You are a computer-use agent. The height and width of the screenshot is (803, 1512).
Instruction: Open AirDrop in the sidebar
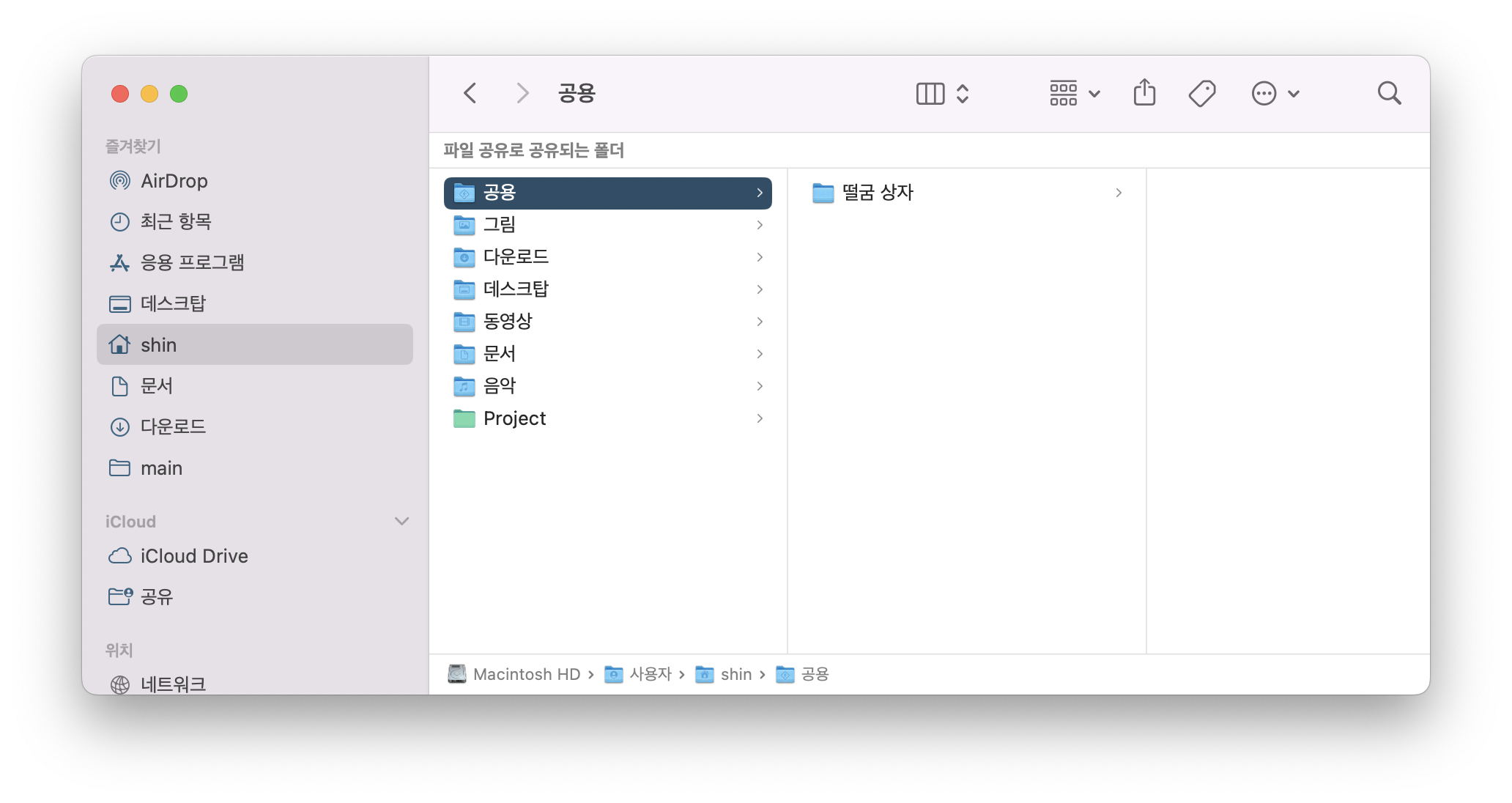pos(174,181)
